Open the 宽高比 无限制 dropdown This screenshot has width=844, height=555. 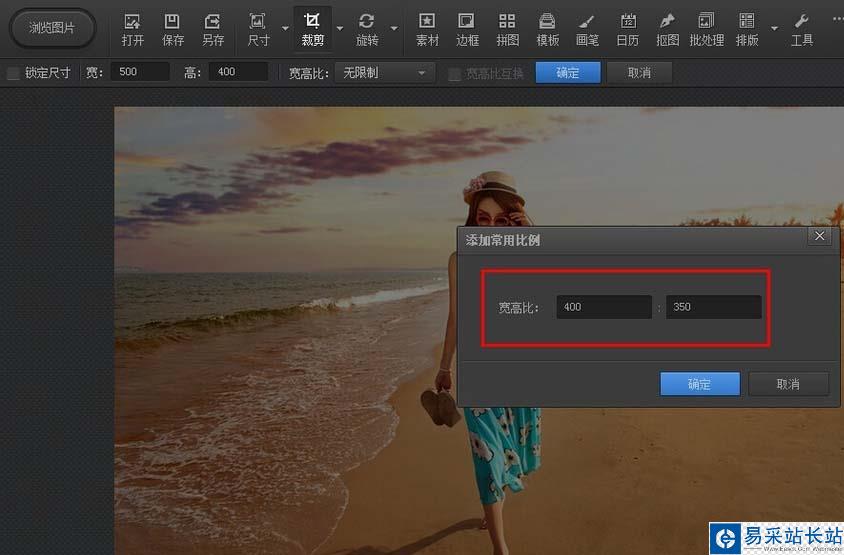385,72
